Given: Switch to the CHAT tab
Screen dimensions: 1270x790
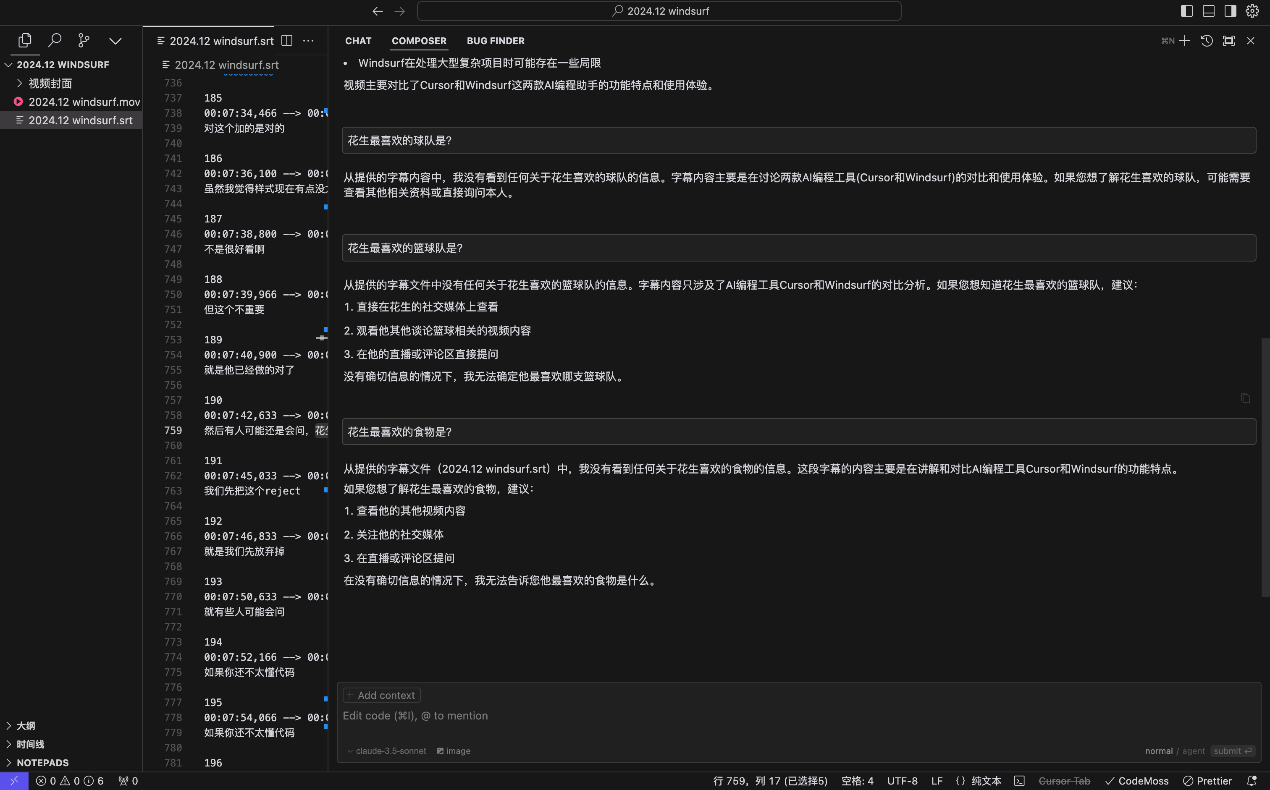Looking at the screenshot, I should [358, 41].
